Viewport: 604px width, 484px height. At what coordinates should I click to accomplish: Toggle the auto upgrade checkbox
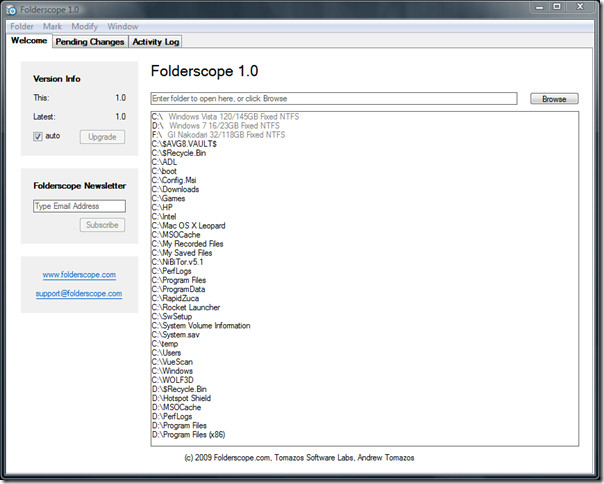[38, 136]
